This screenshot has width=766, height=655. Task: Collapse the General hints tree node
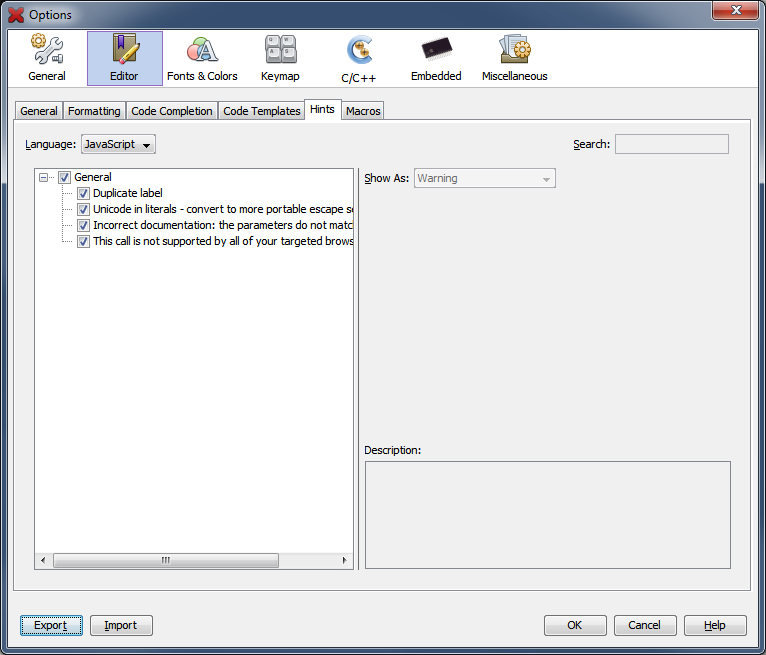(43, 177)
